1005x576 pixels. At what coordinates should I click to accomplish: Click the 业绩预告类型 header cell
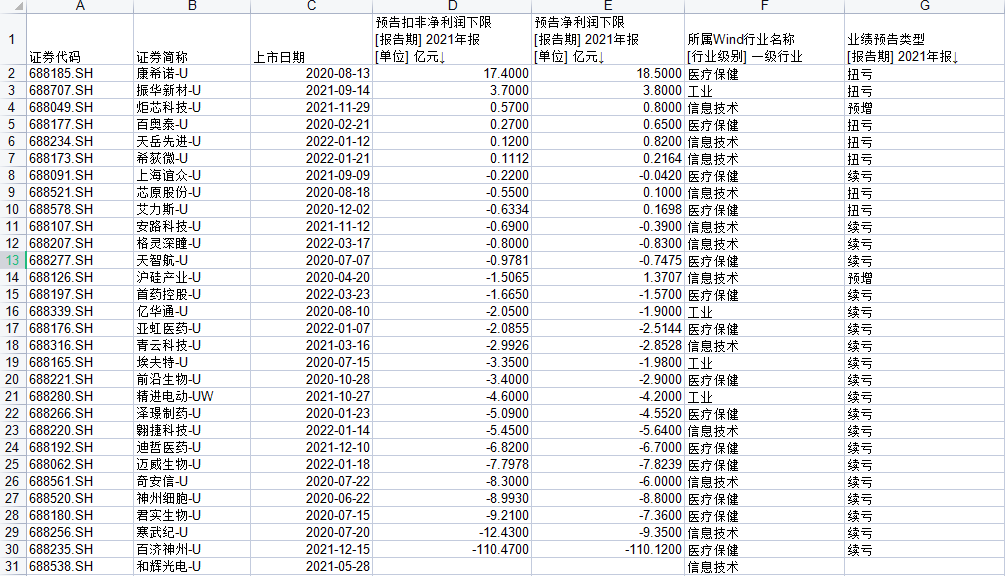(924, 38)
